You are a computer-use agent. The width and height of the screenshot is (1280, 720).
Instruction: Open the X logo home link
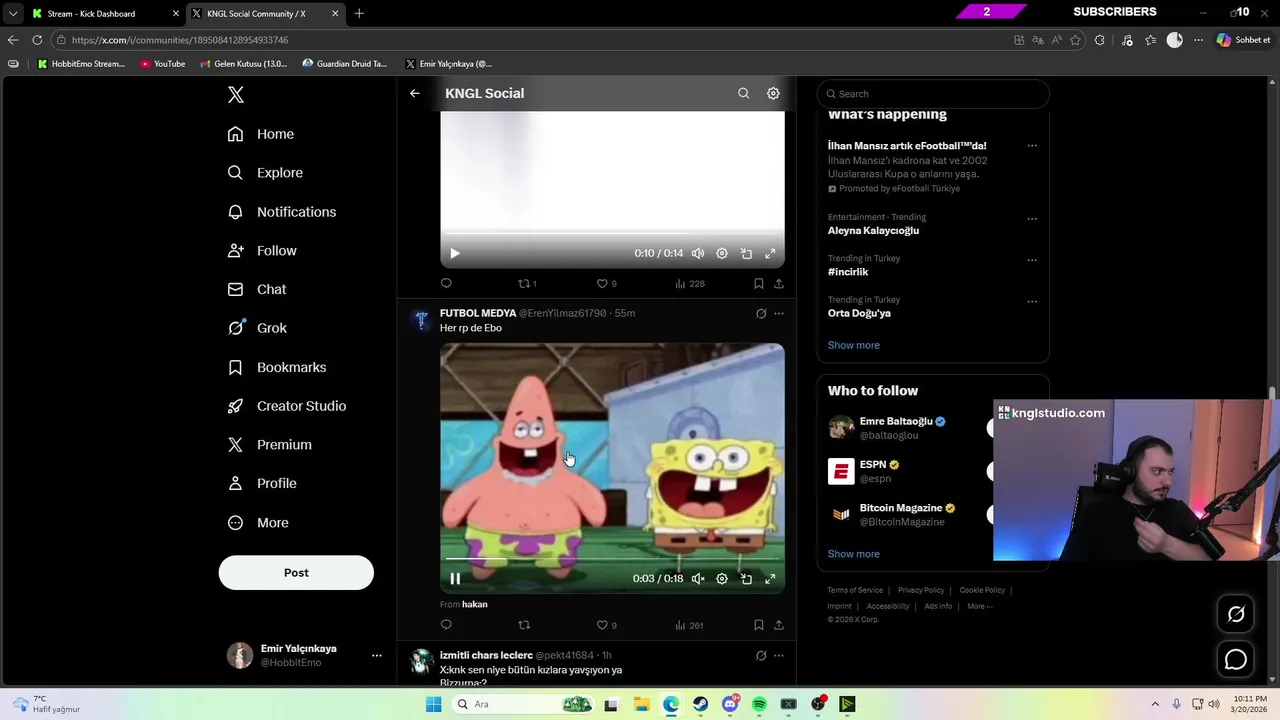click(236, 95)
